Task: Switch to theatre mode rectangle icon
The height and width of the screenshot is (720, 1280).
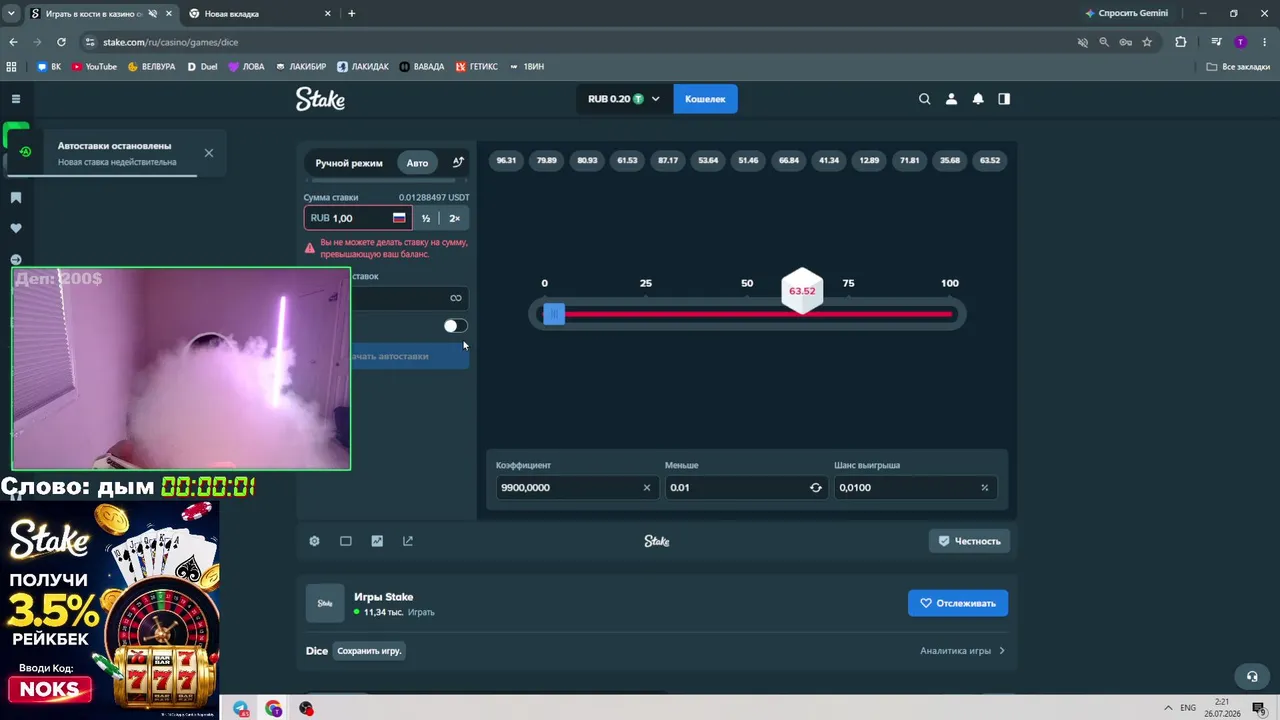Action: (x=346, y=541)
